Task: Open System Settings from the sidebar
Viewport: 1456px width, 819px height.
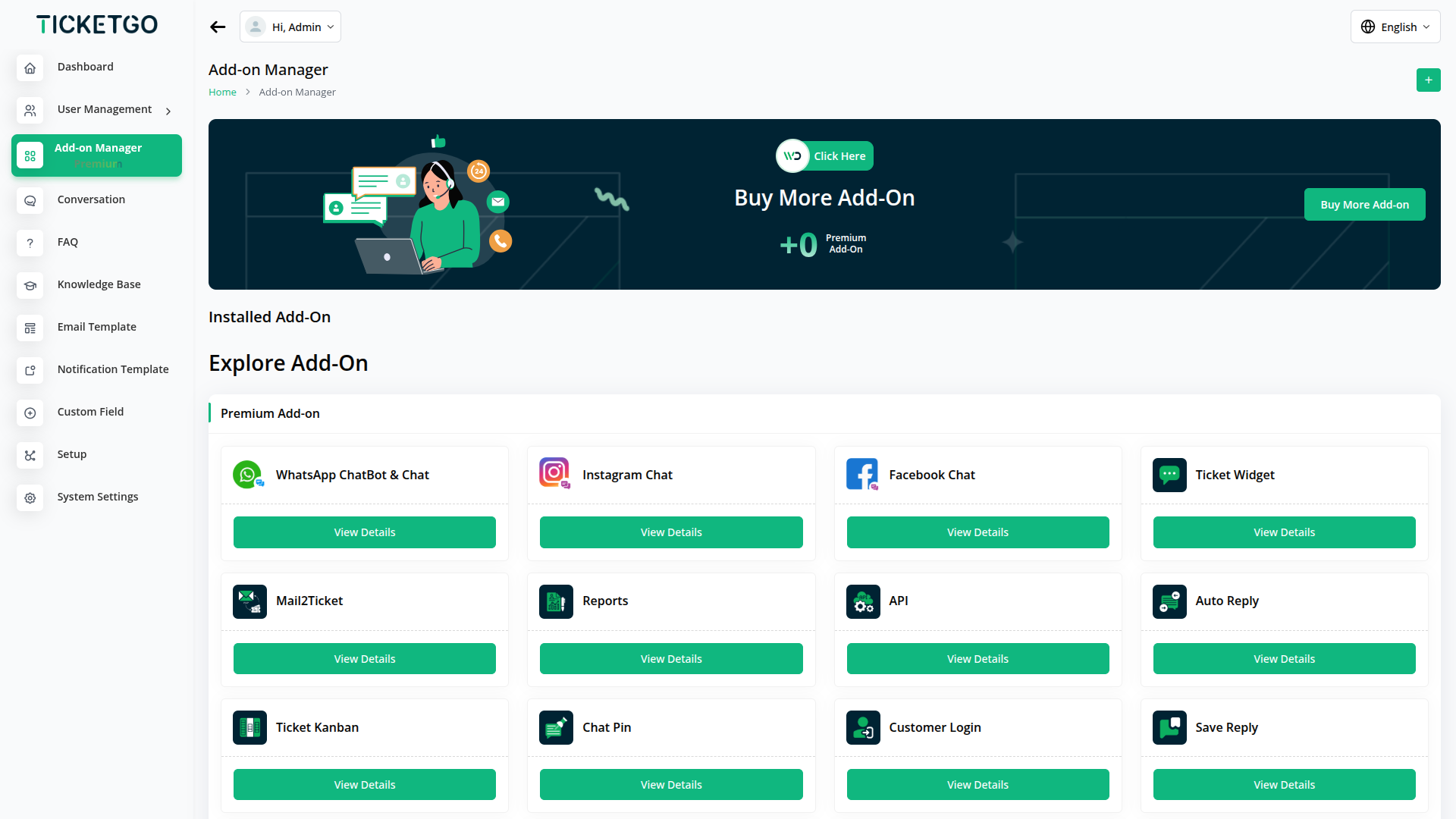Action: [97, 497]
